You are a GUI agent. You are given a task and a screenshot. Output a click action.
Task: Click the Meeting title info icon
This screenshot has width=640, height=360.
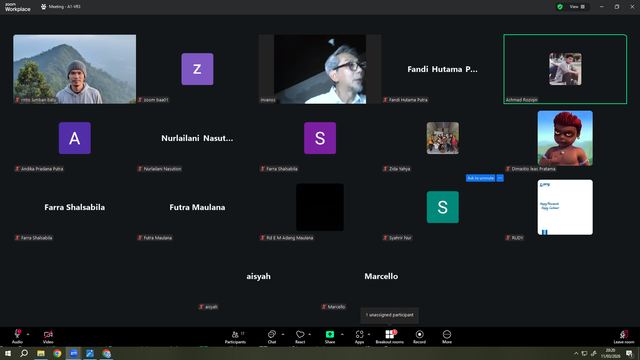[x=43, y=7]
